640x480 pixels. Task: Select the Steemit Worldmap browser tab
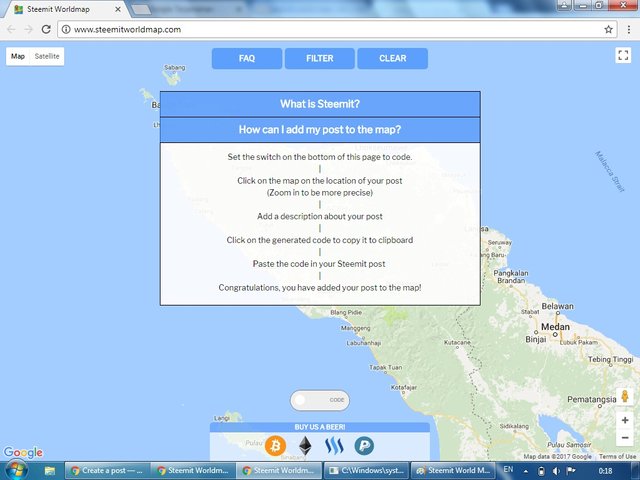[65, 9]
